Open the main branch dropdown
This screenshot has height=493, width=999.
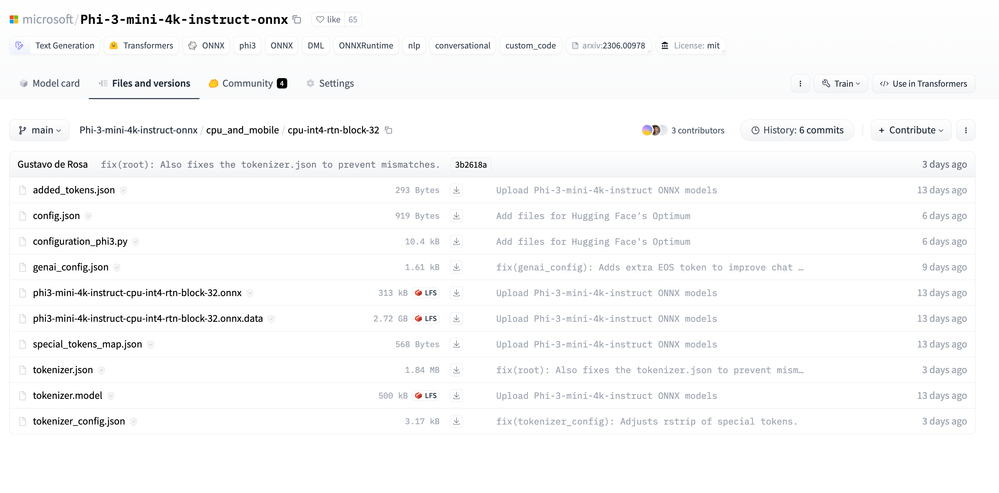(x=39, y=130)
